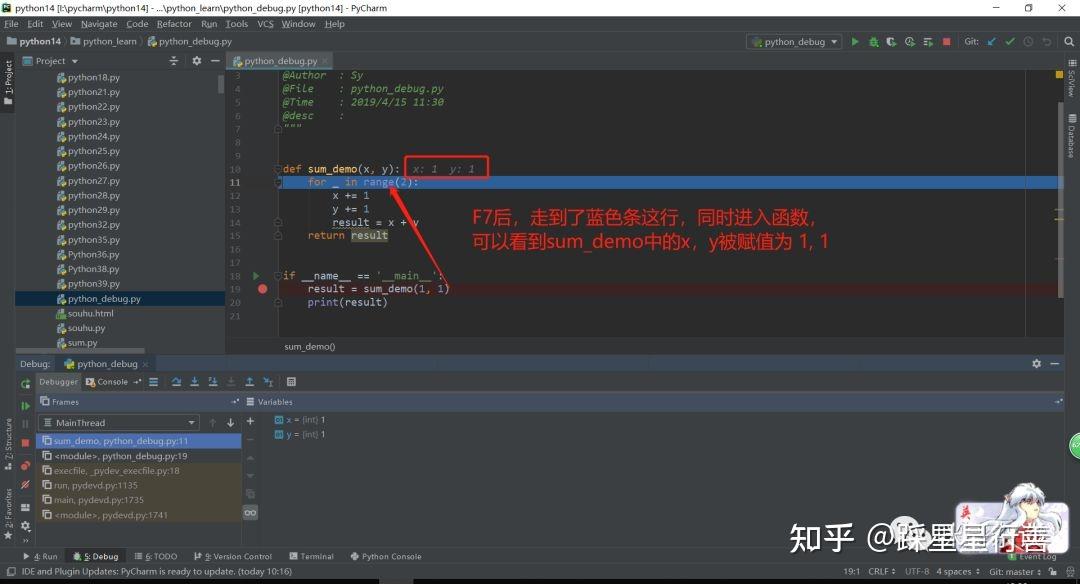The height and width of the screenshot is (584, 1080).
Task: Collapse the Project tool window panel
Action: pos(214,60)
